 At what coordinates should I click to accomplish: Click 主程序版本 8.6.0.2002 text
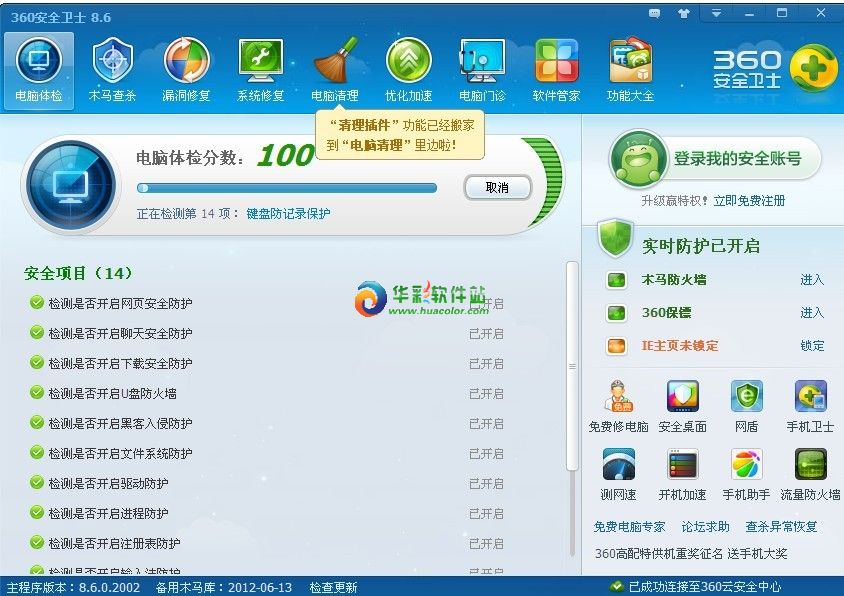tap(73, 587)
